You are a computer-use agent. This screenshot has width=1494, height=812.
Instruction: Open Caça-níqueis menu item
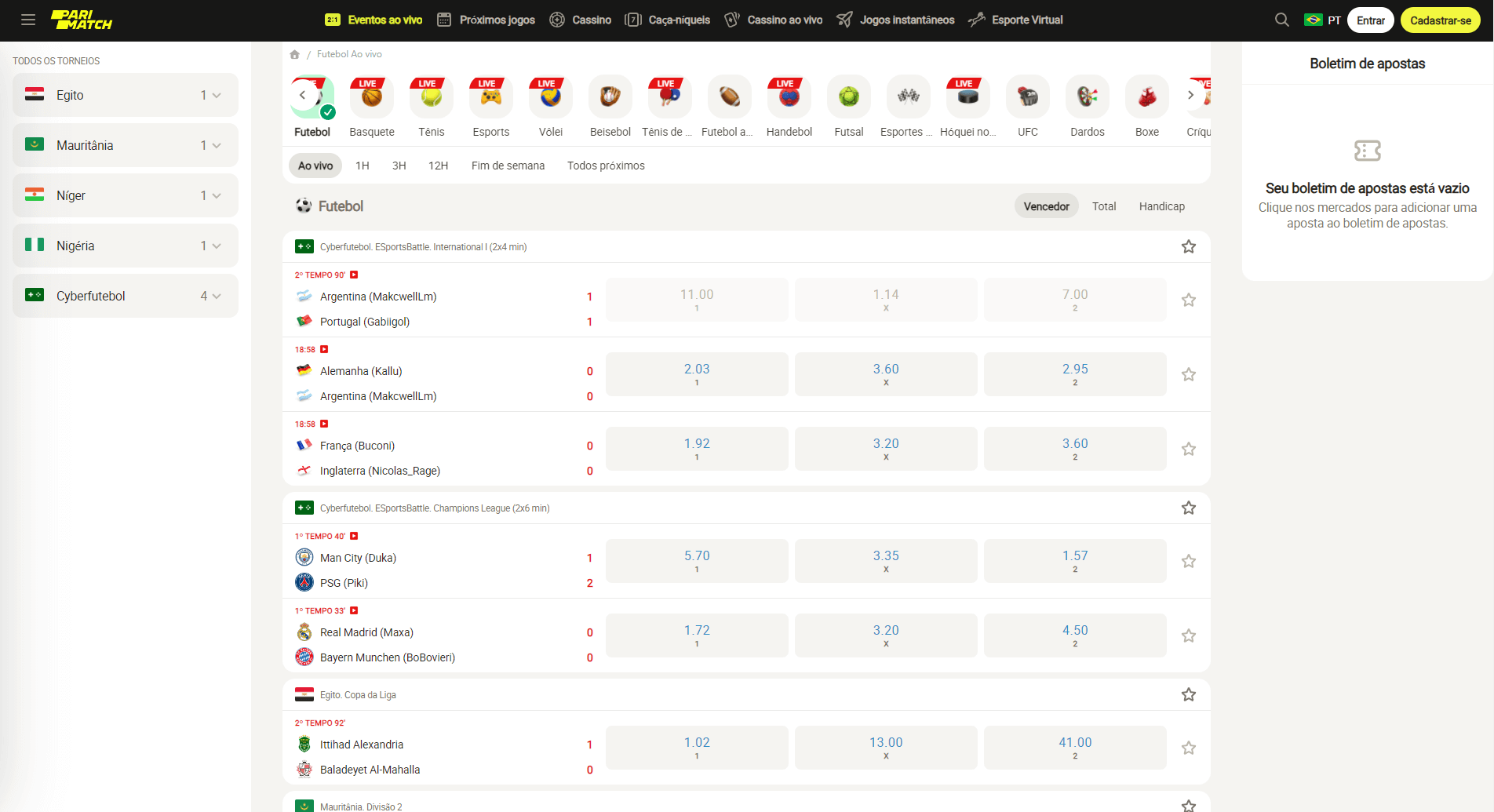point(668,20)
